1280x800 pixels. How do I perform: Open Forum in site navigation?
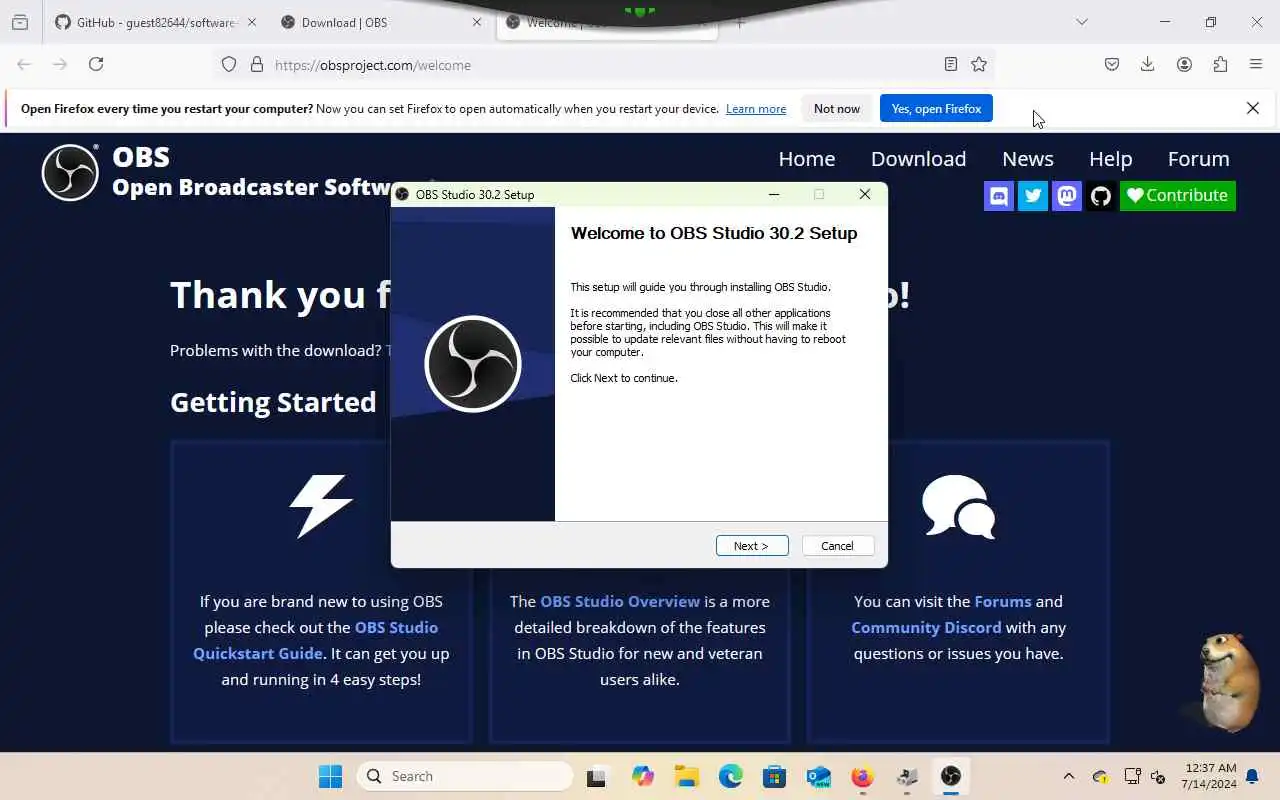coord(1198,159)
